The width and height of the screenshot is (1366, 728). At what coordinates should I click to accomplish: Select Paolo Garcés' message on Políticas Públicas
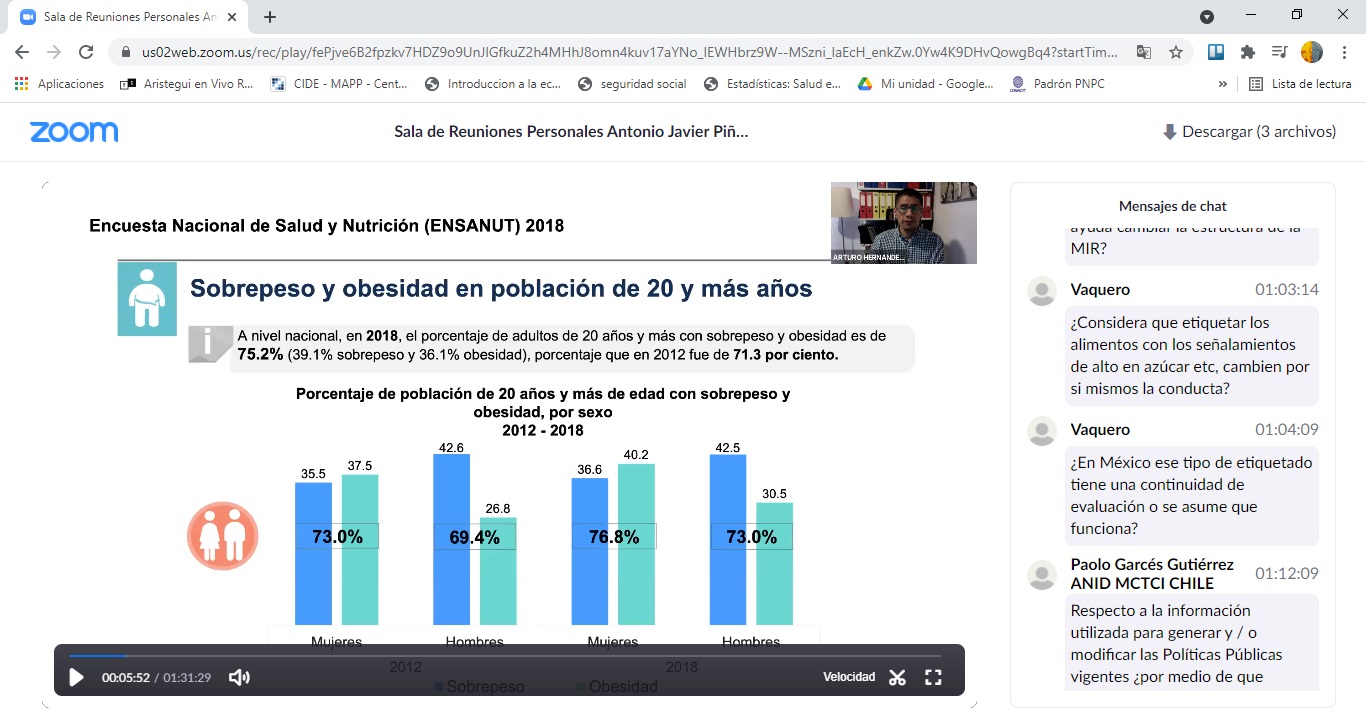[x=1191, y=643]
